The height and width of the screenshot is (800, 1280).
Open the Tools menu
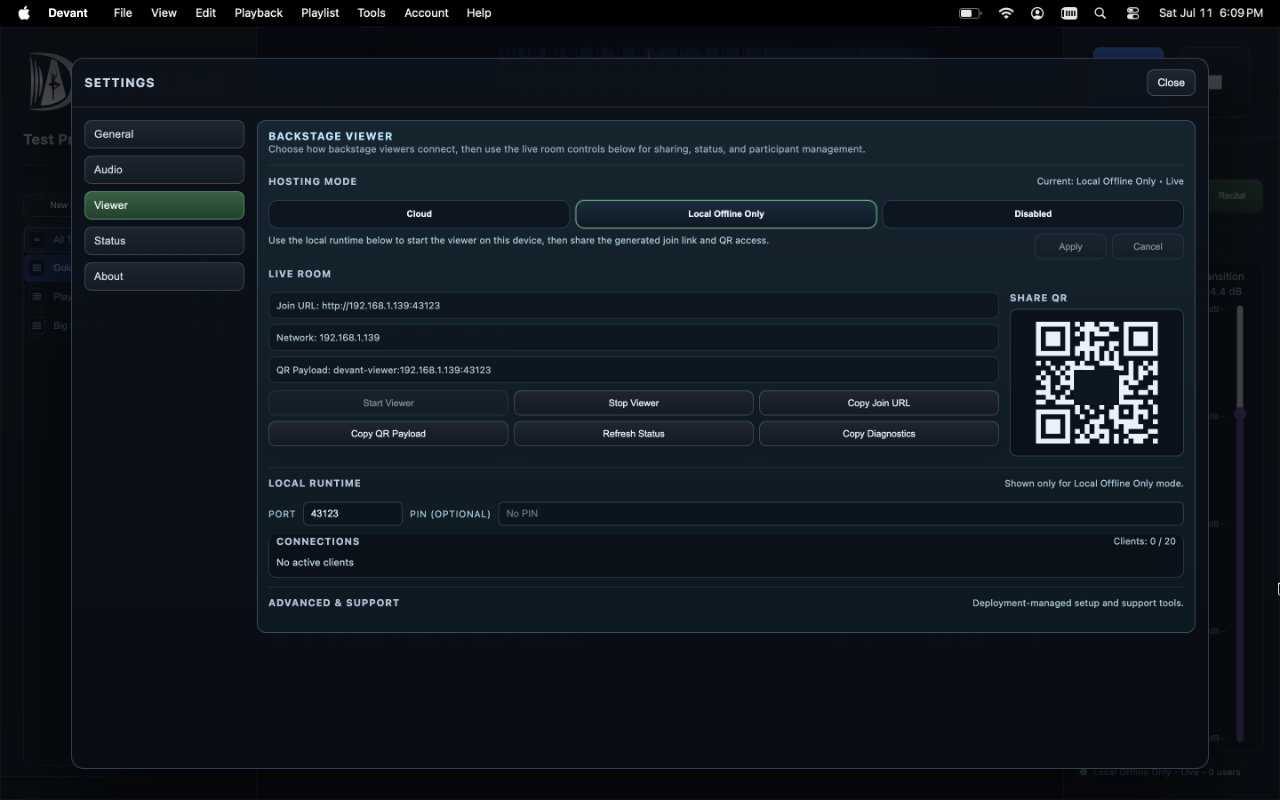click(372, 13)
